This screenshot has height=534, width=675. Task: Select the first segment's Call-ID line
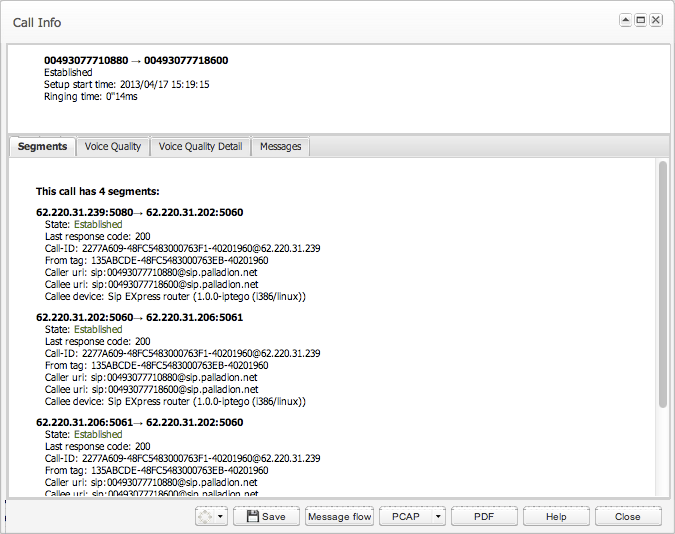(183, 248)
